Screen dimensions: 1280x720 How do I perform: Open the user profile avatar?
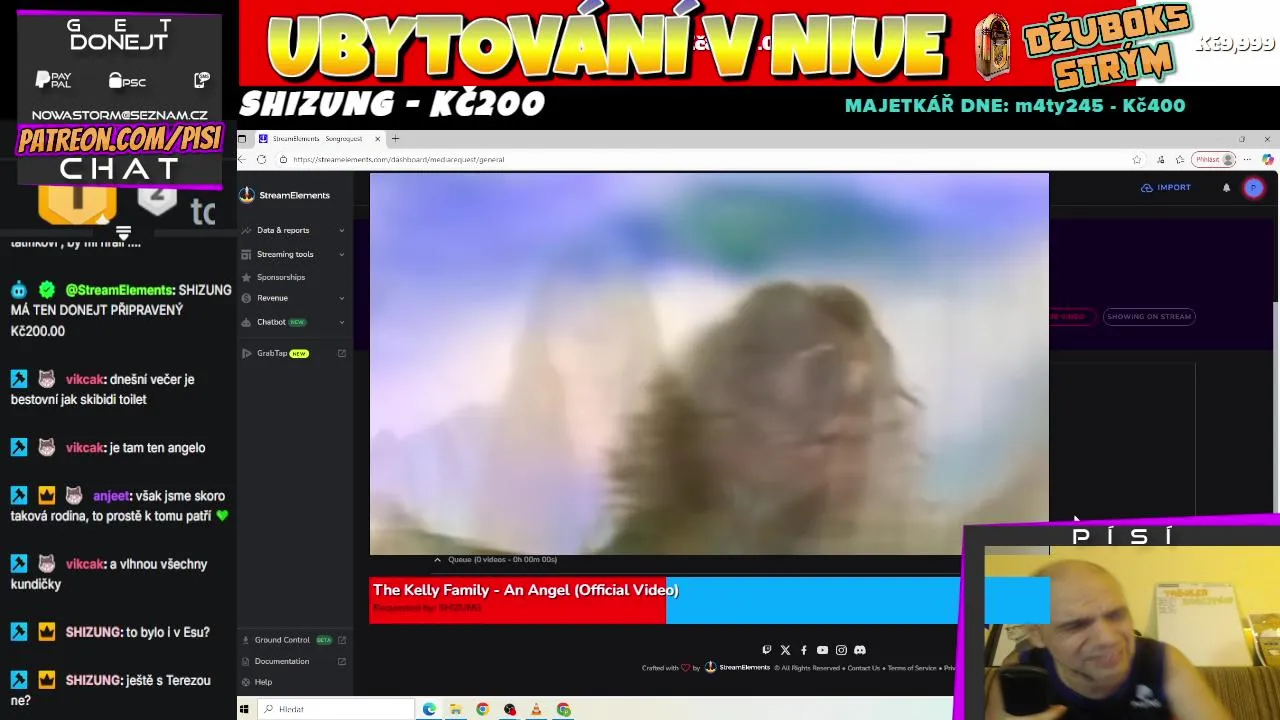(1253, 188)
